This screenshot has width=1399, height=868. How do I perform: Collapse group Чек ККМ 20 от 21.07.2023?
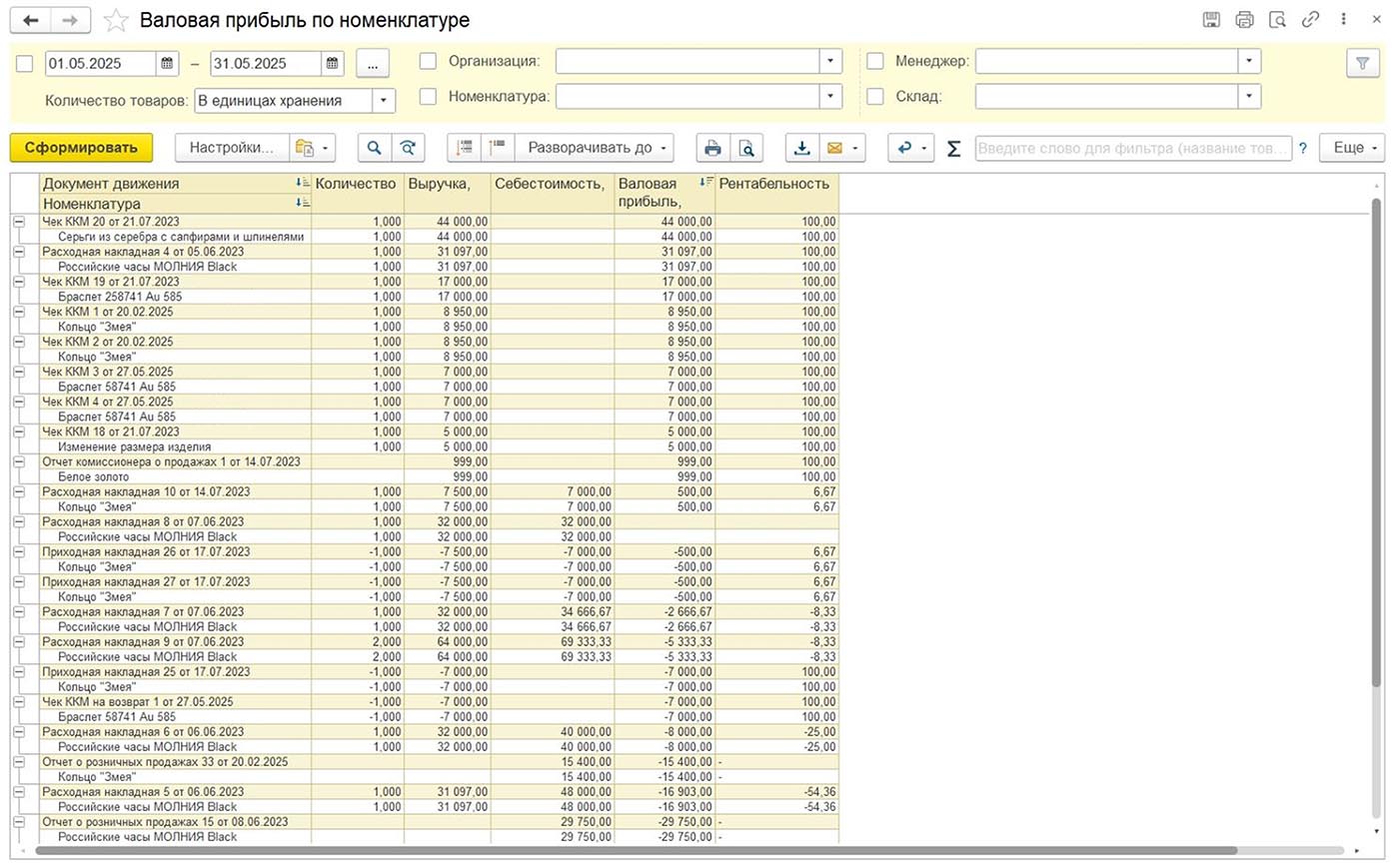(18, 222)
